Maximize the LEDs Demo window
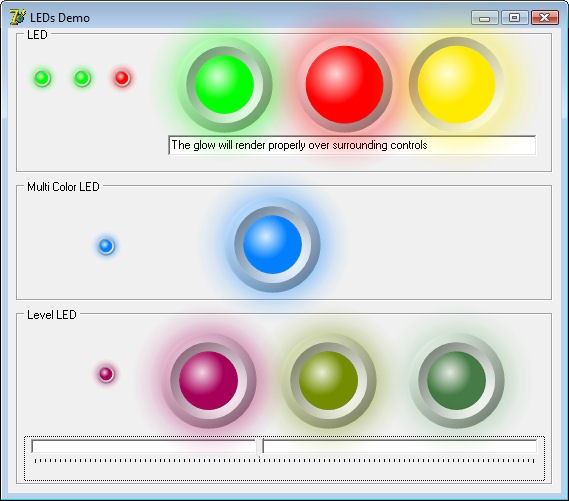 click(514, 18)
